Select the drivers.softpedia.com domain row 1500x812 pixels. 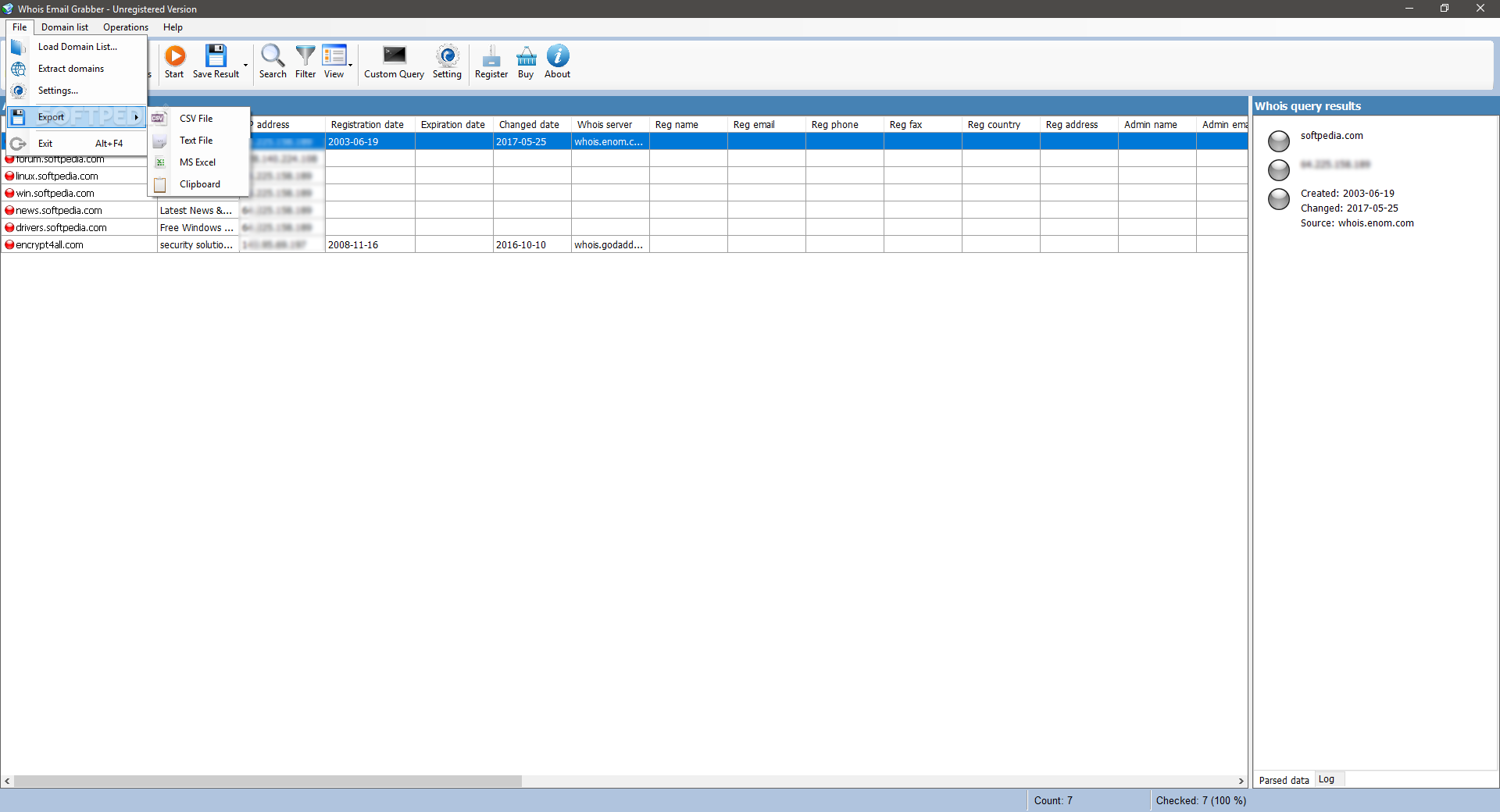click(x=624, y=228)
